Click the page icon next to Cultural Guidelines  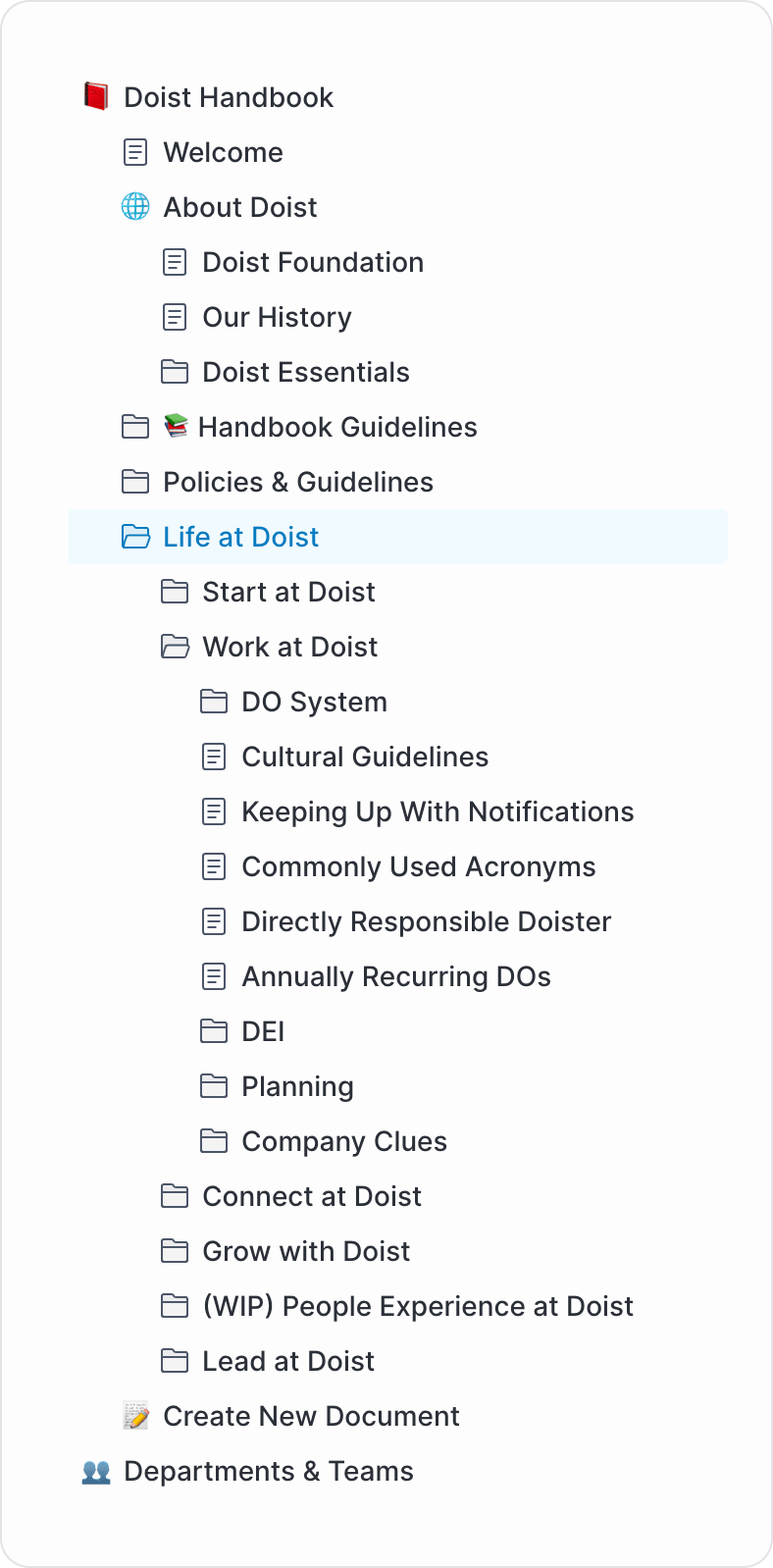[214, 757]
